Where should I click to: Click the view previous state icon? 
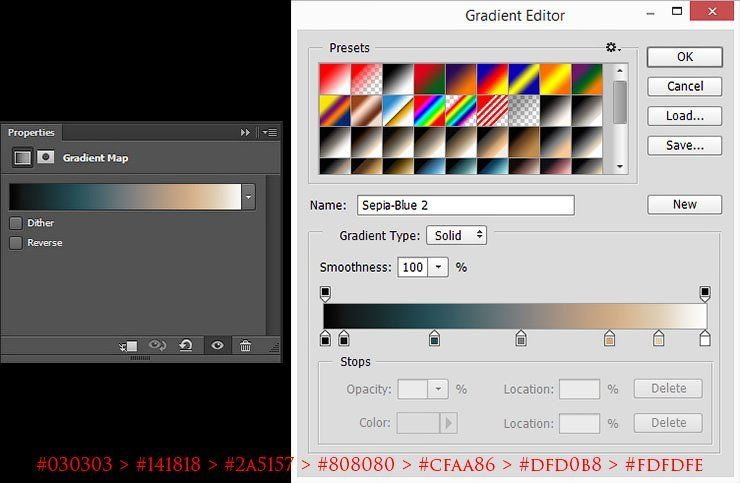pyautogui.click(x=157, y=346)
